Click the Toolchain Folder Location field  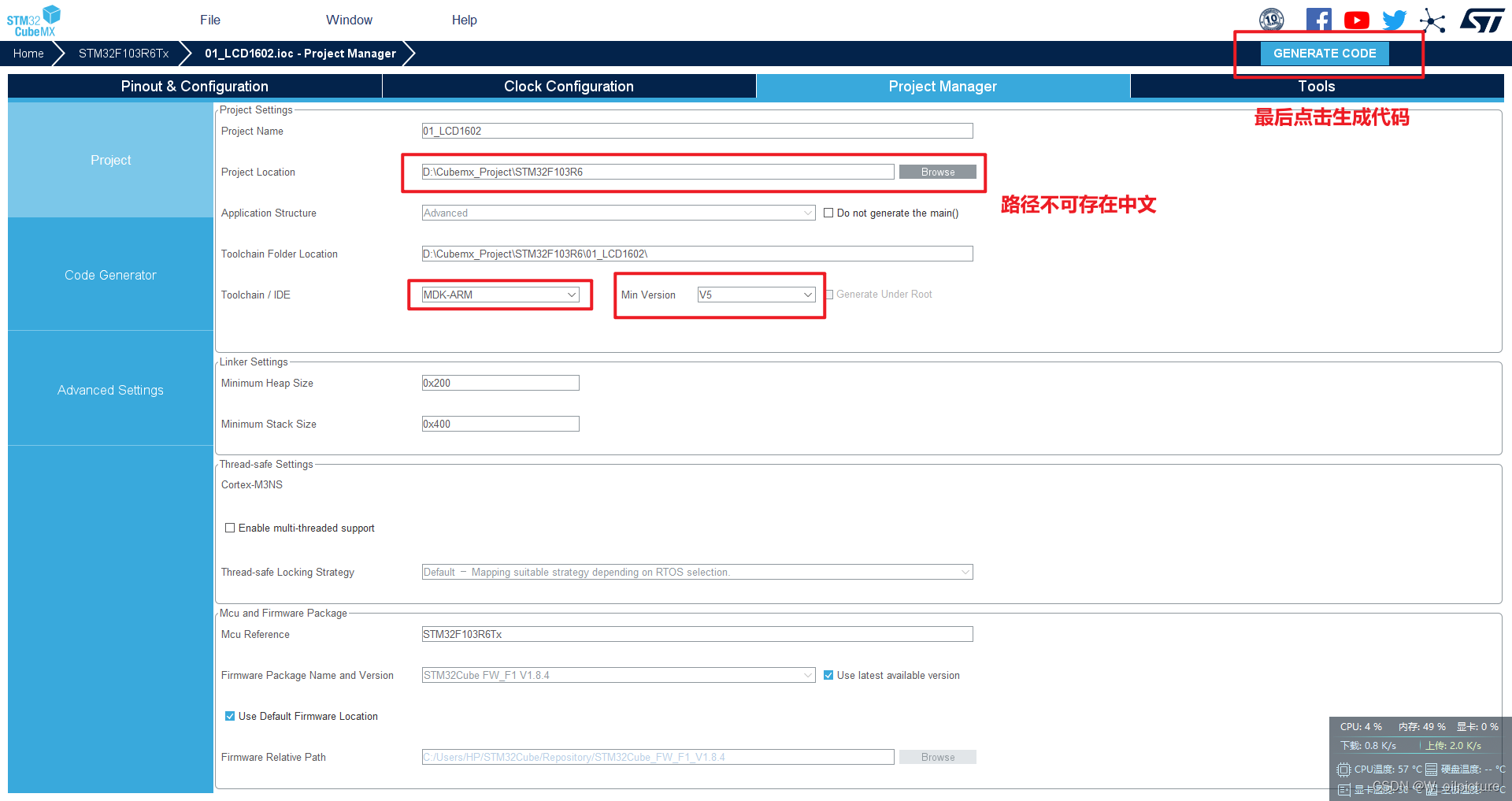pos(697,254)
